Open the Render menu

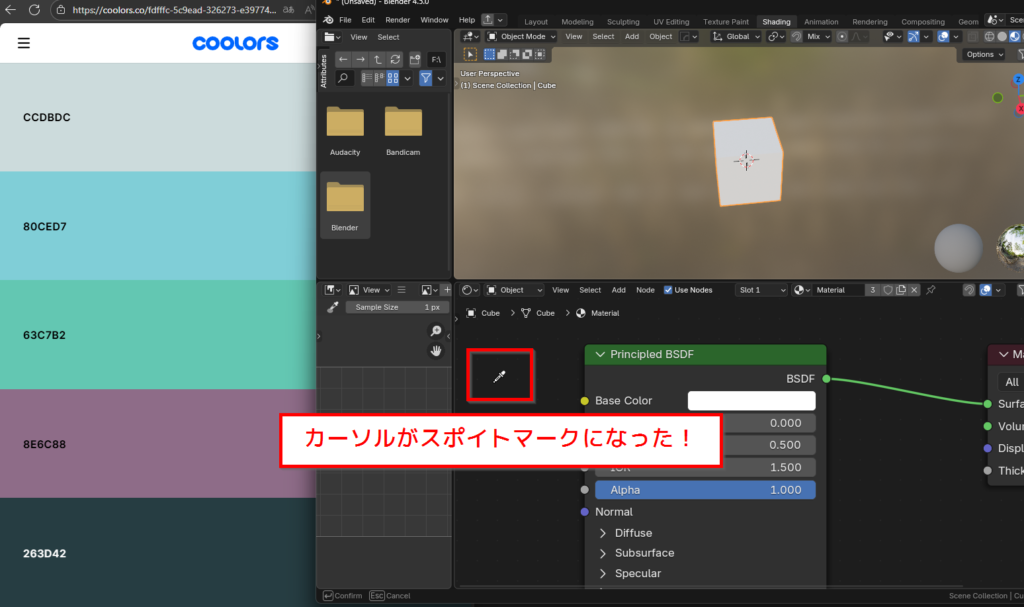[397, 20]
